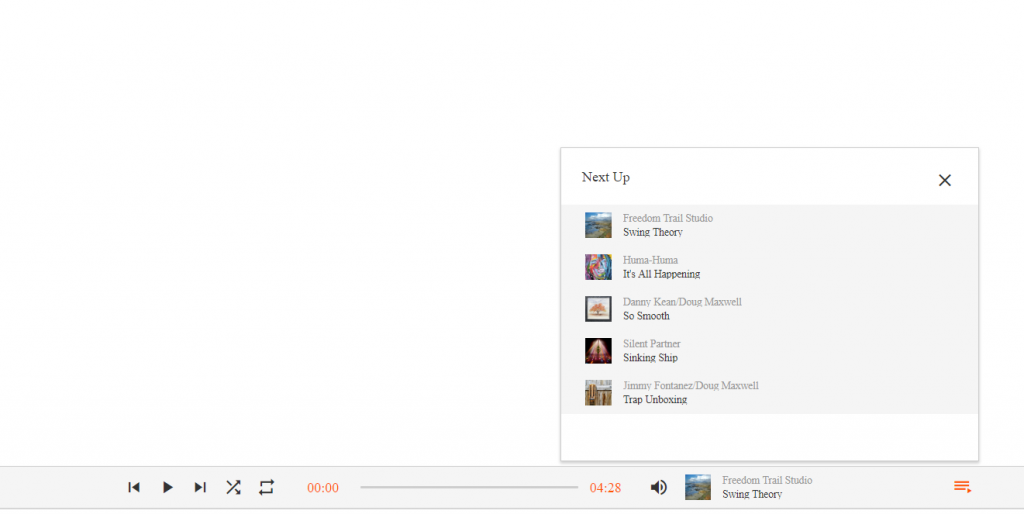Mute the volume speaker icon

pos(659,487)
